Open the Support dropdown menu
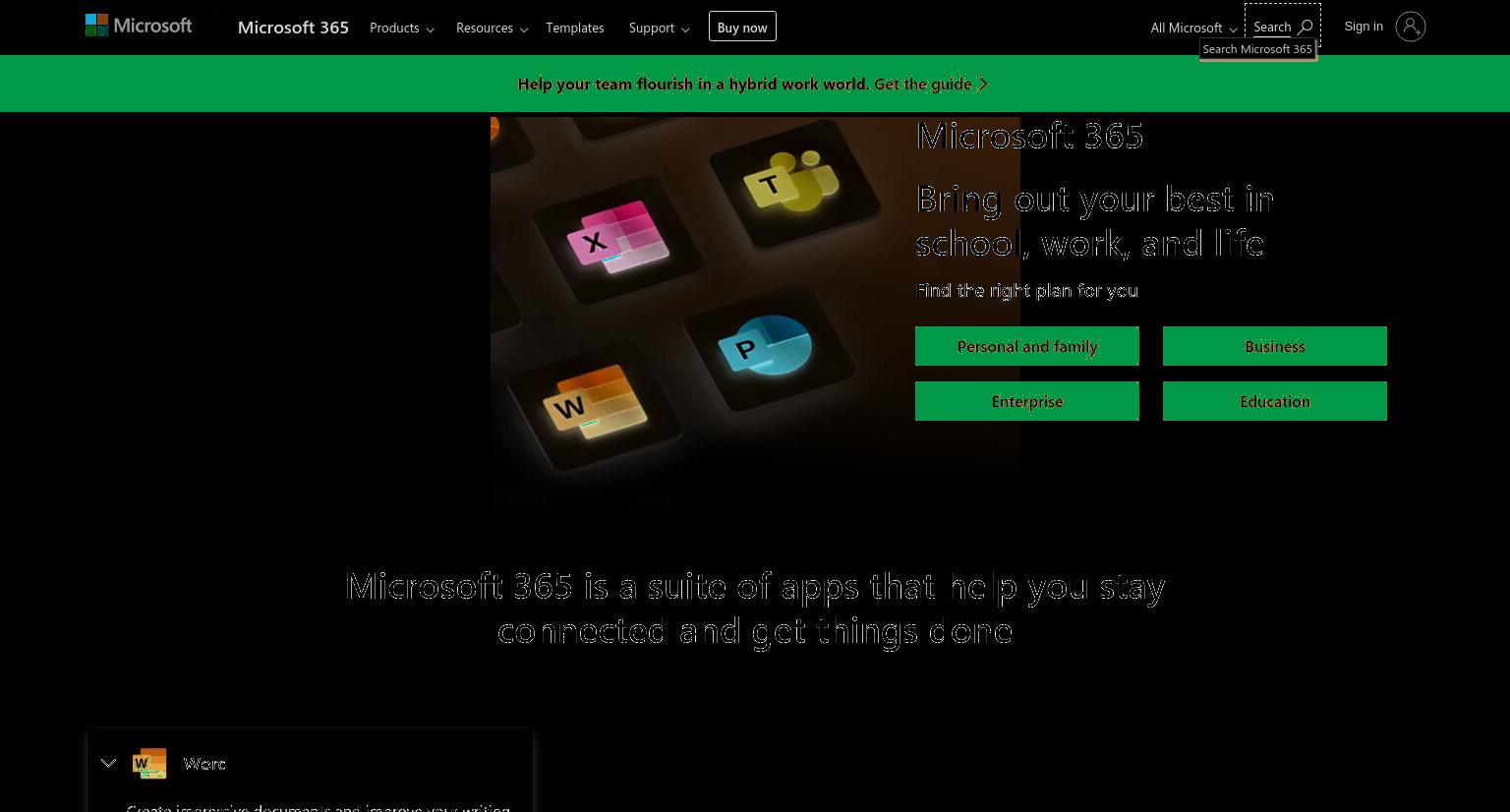The height and width of the screenshot is (812, 1510). point(659,28)
